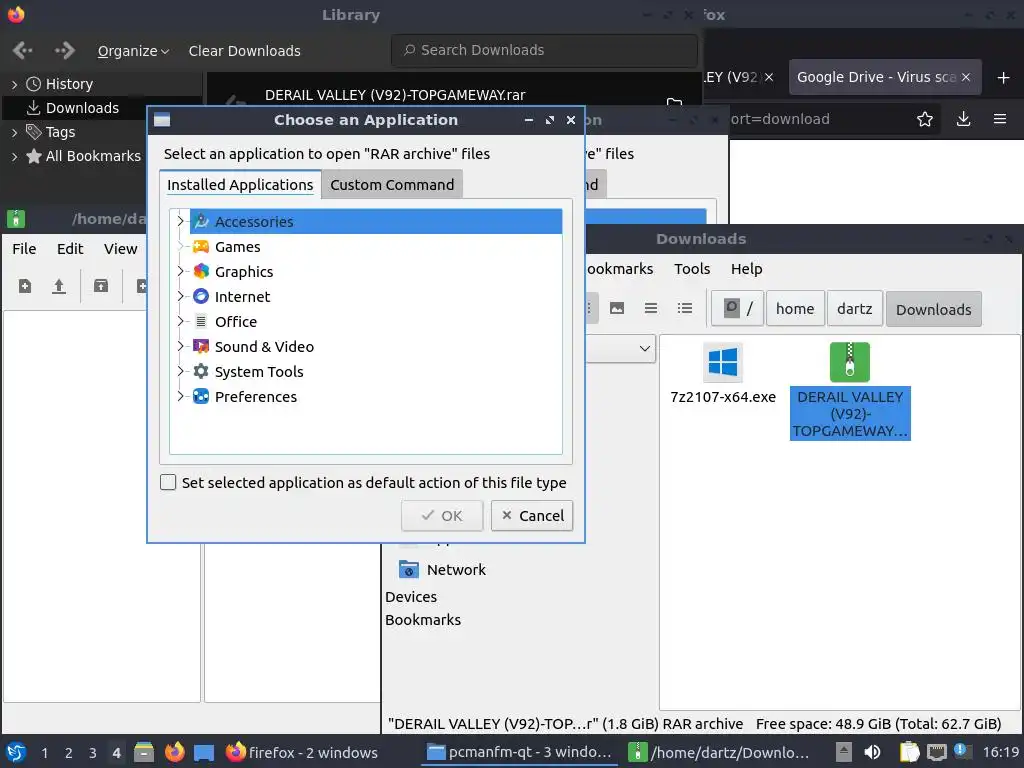The image size is (1024, 768).
Task: Expand the Internet category arrow
Action: [180, 296]
